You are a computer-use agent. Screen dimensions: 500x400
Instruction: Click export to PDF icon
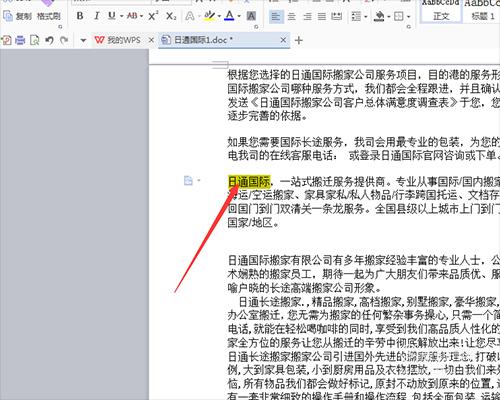[x=7, y=40]
